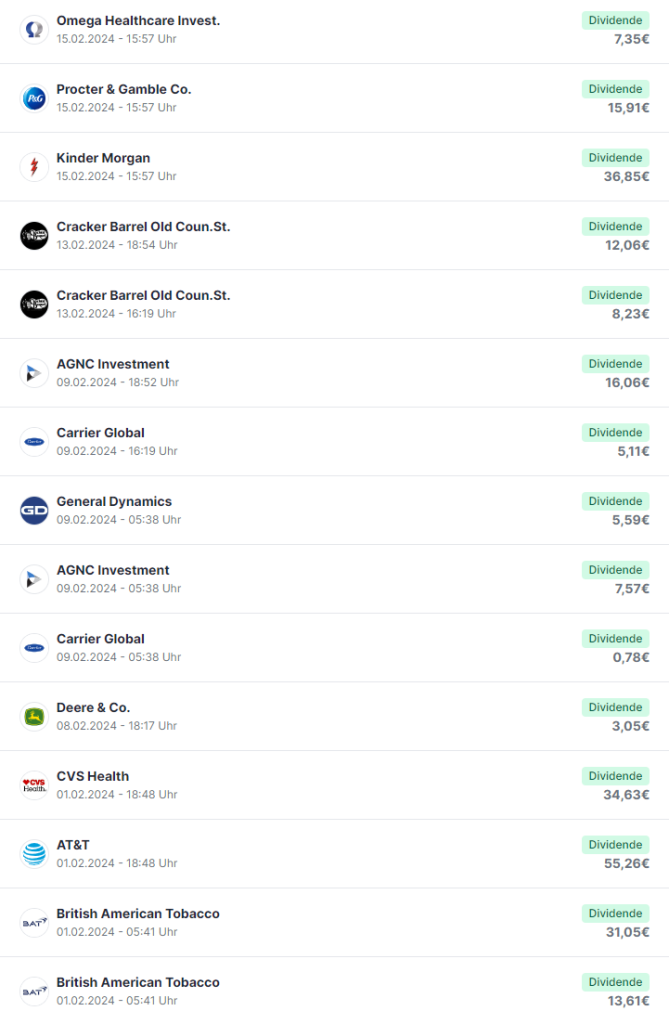Click the General Dynamics GD logo

tap(34, 511)
